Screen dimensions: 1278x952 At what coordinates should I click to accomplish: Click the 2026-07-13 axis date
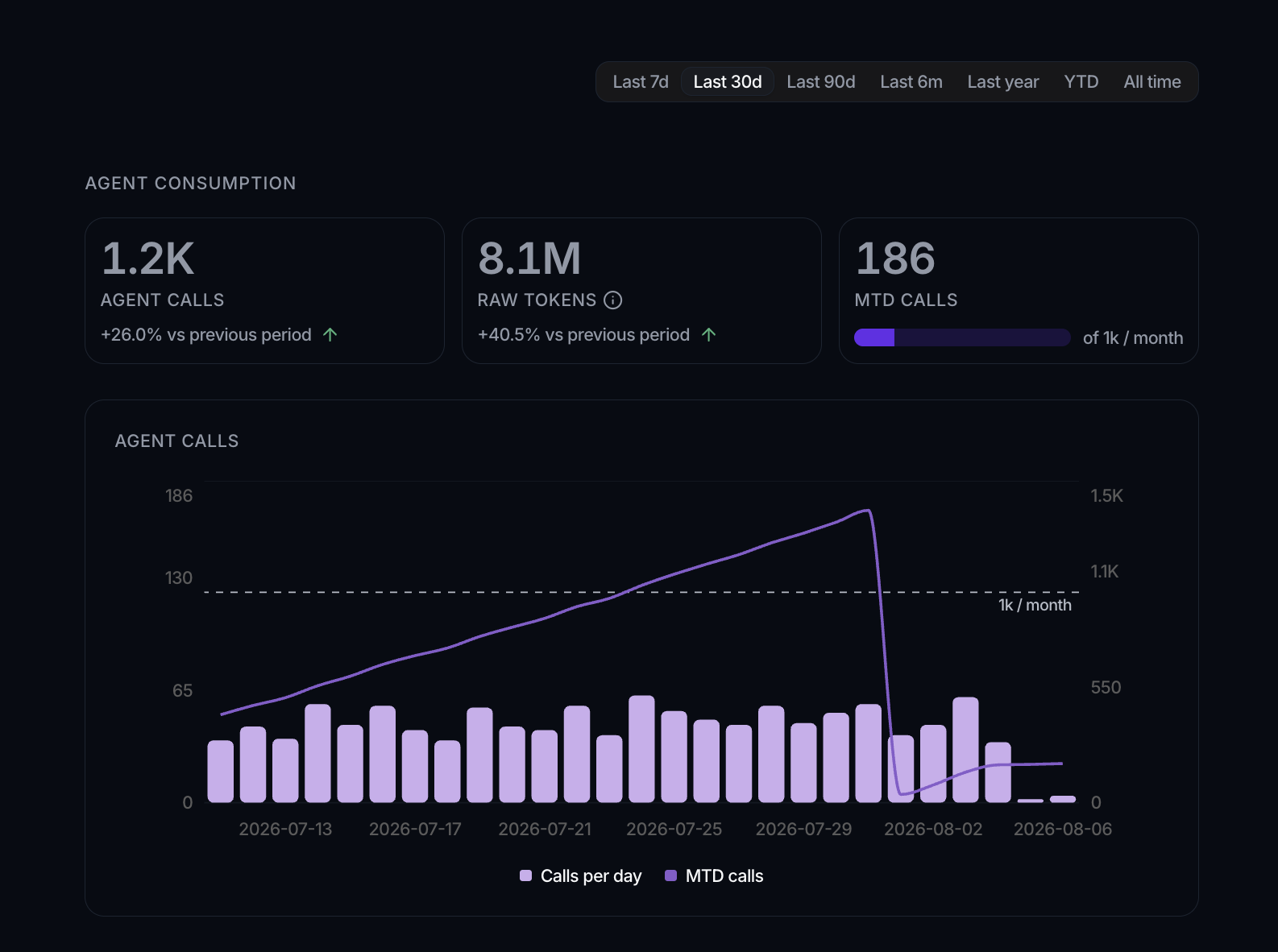[285, 829]
